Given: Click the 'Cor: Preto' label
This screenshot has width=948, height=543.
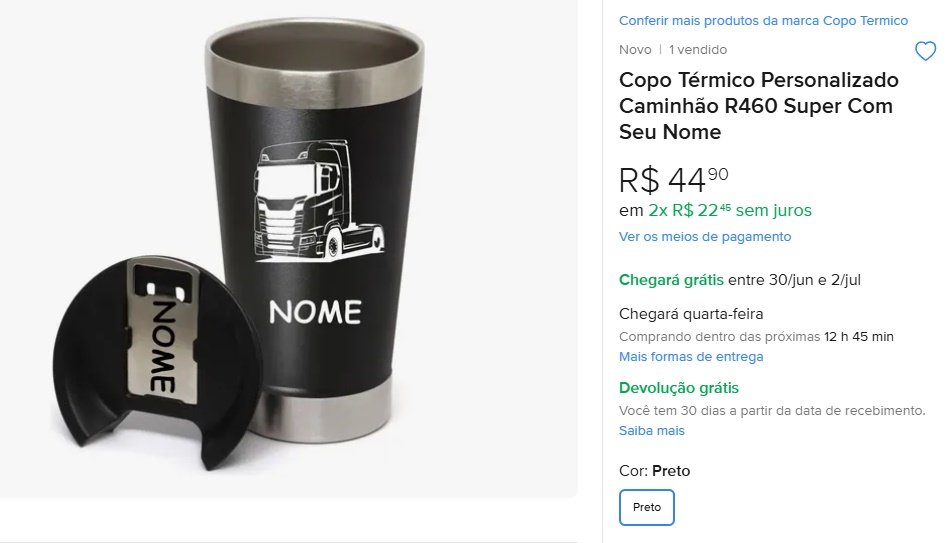Looking at the screenshot, I should [654, 471].
